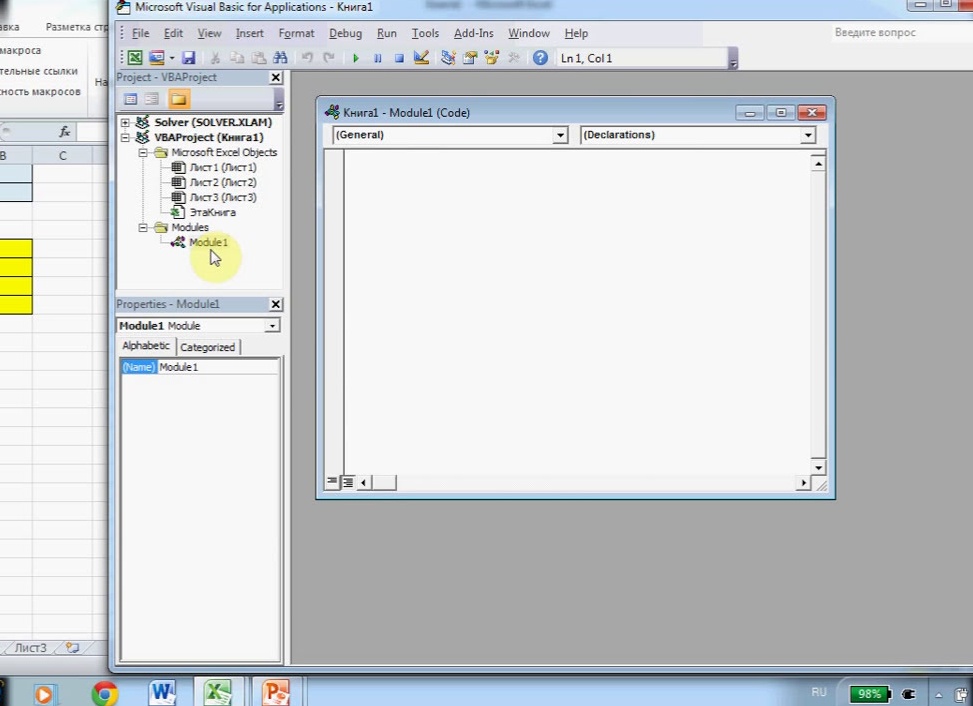Open the Properties Window toolbar icon
This screenshot has height=706, width=973.
470,58
